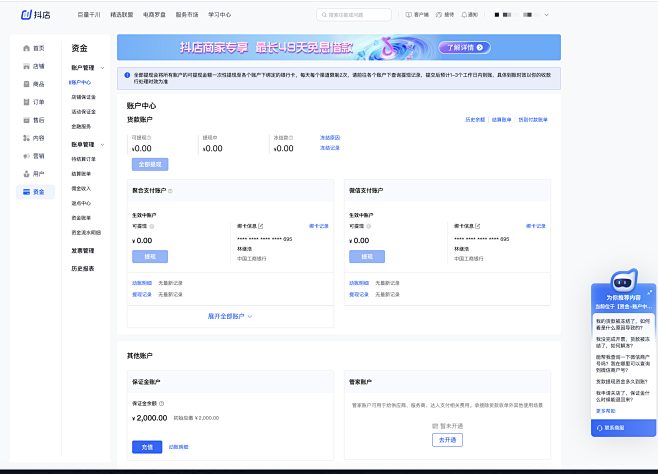The image size is (658, 474).
Task: Focus the header search input field
Action: click(x=354, y=15)
